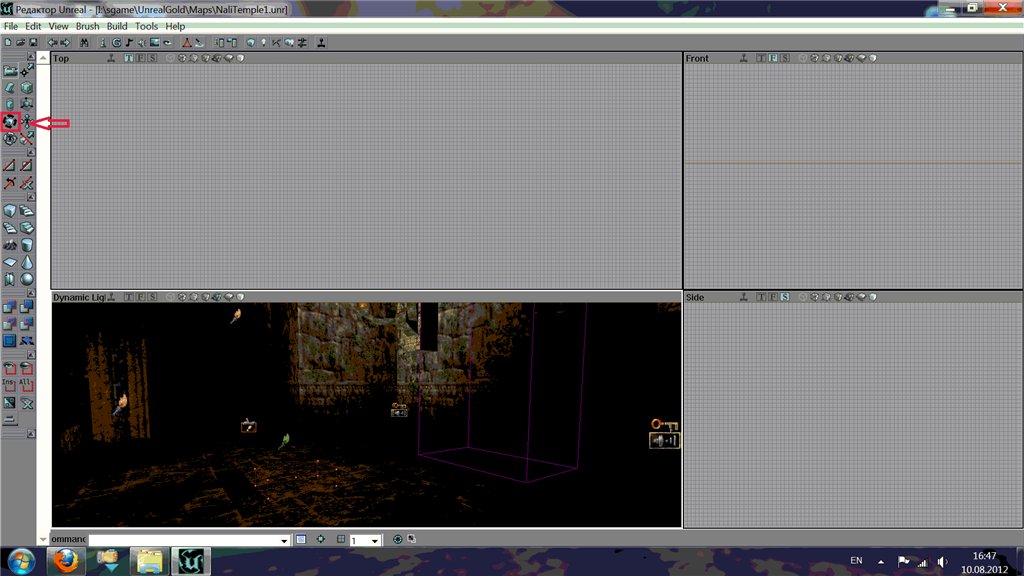This screenshot has width=1024, height=576.
Task: Collapse the selection visibility group expander
Action: point(31,355)
